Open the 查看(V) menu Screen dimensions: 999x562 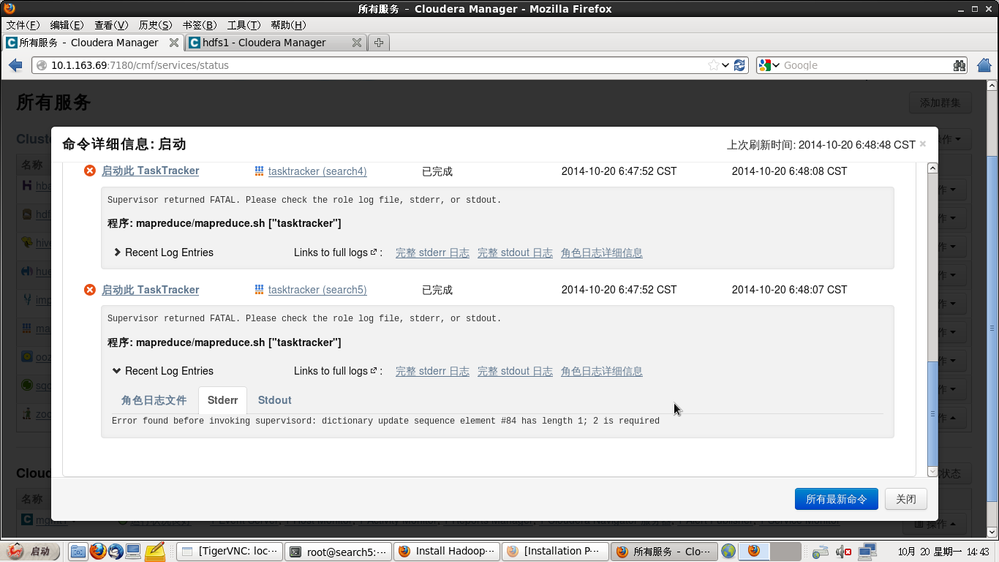pos(111,25)
